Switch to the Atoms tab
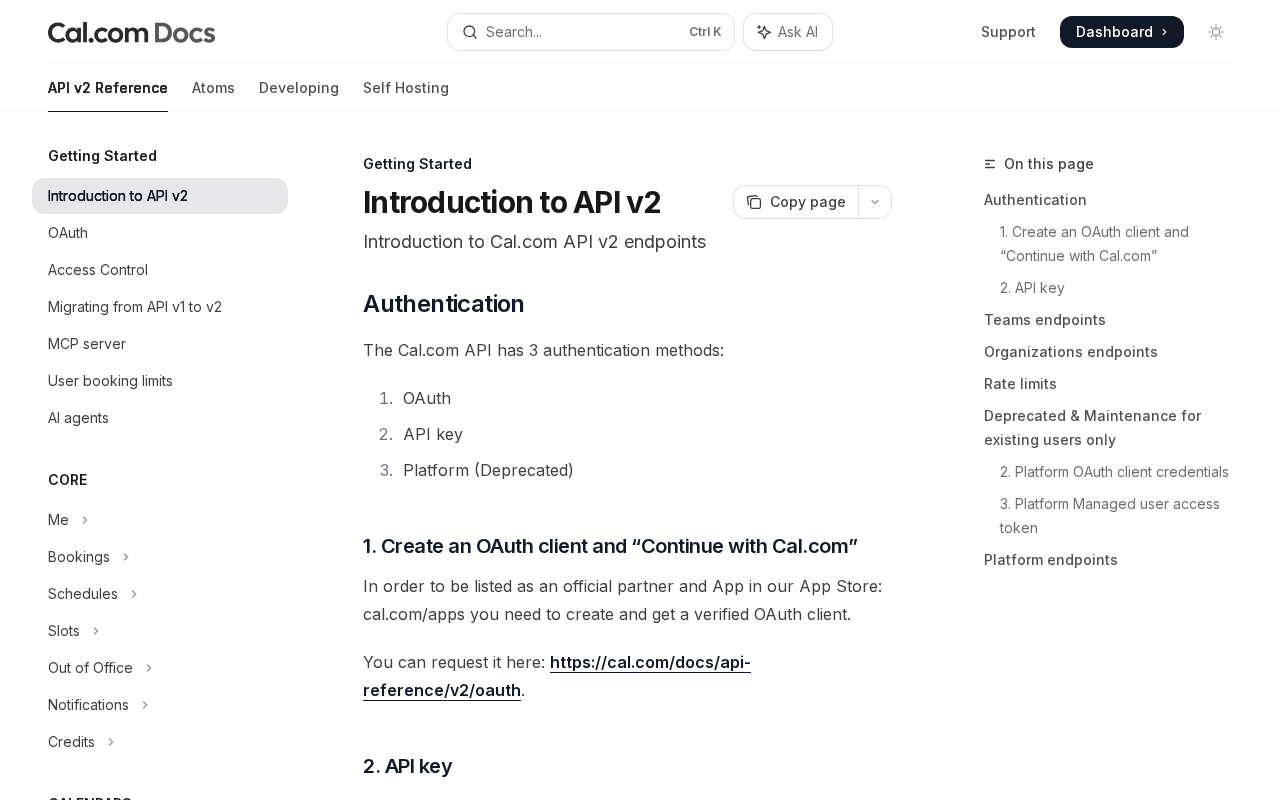The width and height of the screenshot is (1280, 800). (213, 88)
